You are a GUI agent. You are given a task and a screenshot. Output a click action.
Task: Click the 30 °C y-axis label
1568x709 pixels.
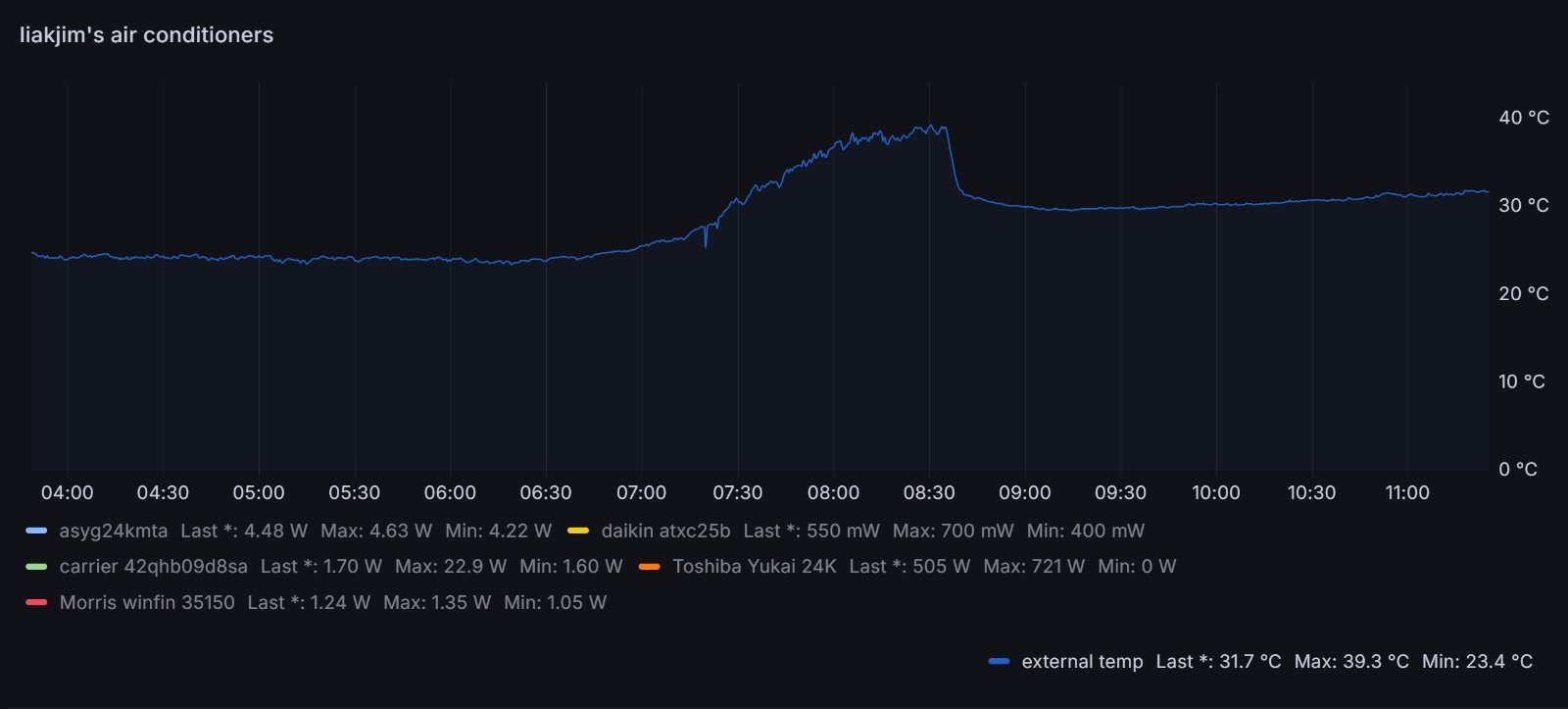[x=1524, y=205]
